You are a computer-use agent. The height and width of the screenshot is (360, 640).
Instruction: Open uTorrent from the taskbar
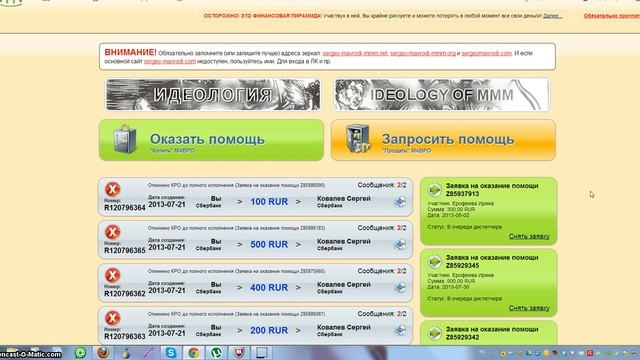216,353
